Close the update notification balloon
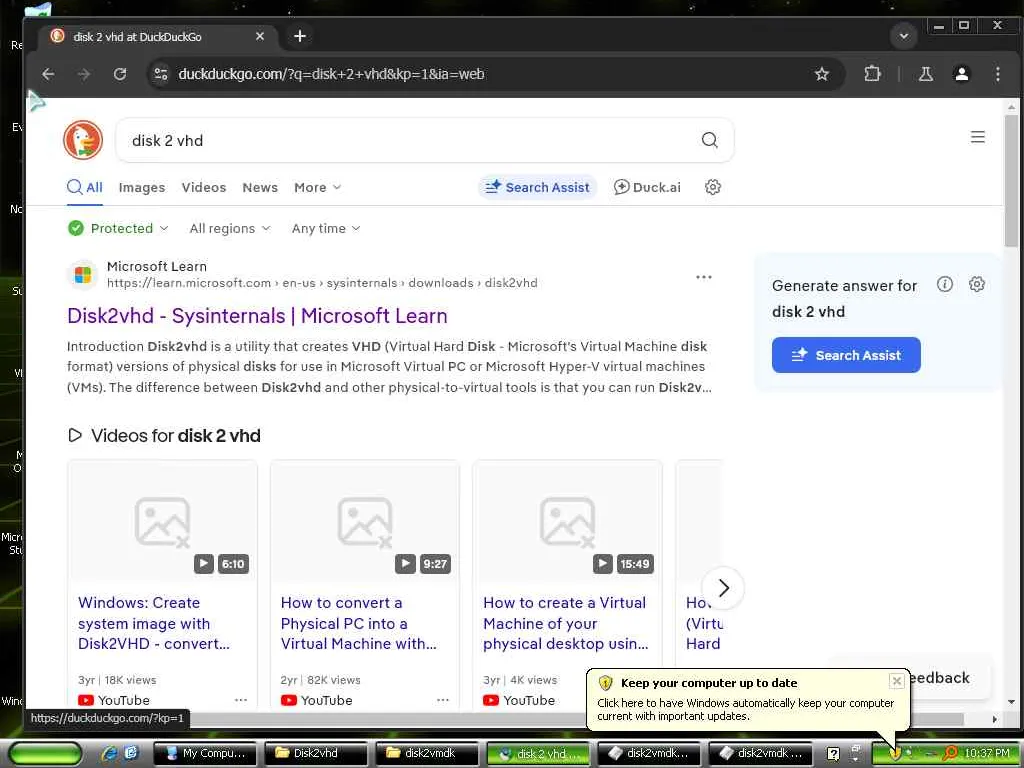Screen dimensions: 1024x768 pos(896,681)
